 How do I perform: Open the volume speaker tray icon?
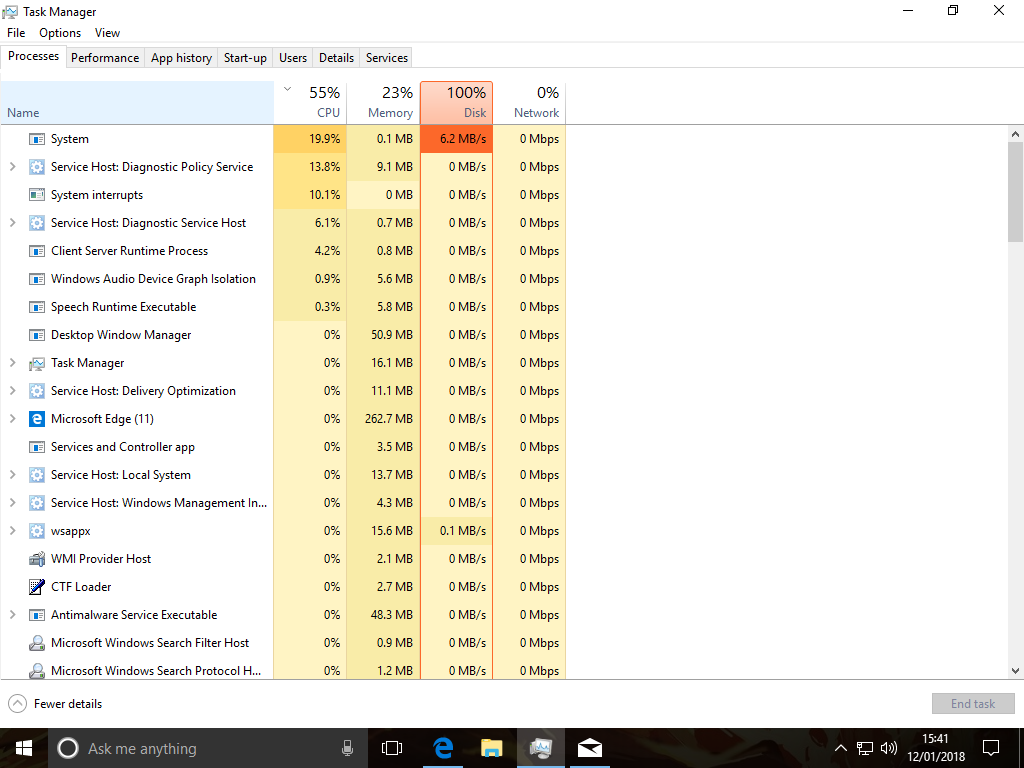[x=889, y=748]
